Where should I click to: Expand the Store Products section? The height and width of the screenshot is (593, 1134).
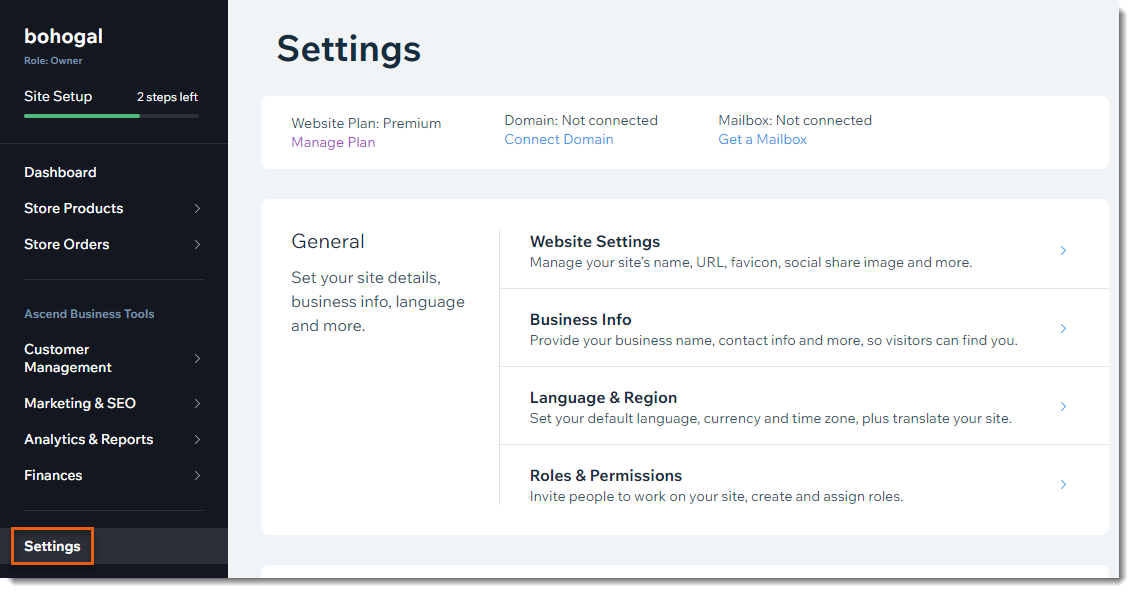click(198, 208)
